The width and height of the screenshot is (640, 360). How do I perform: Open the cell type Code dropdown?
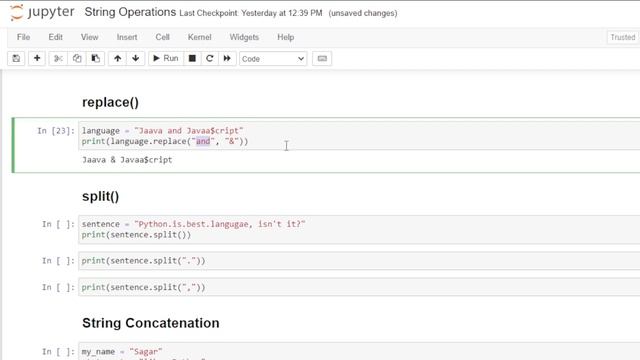tap(273, 59)
